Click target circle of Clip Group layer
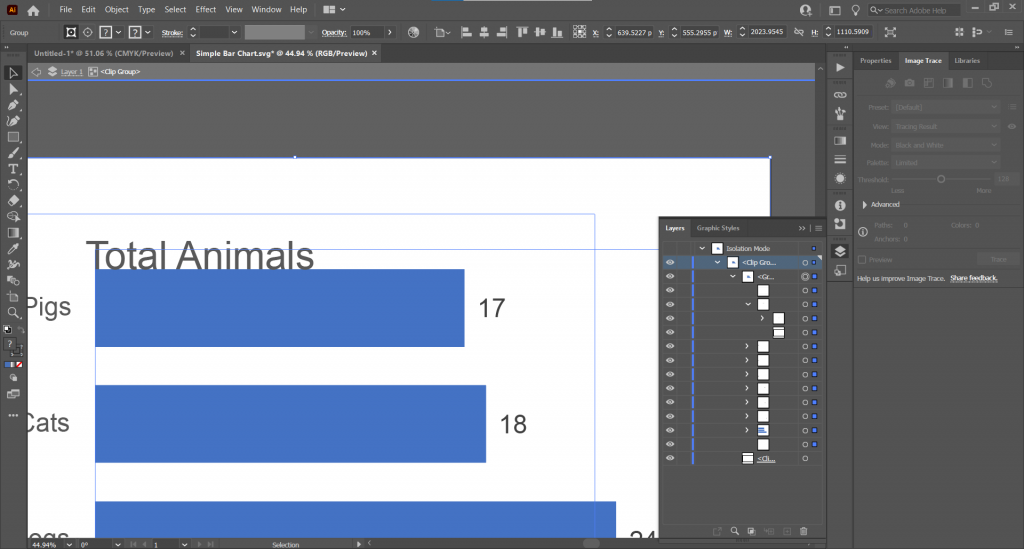The height and width of the screenshot is (549, 1024). (805, 262)
